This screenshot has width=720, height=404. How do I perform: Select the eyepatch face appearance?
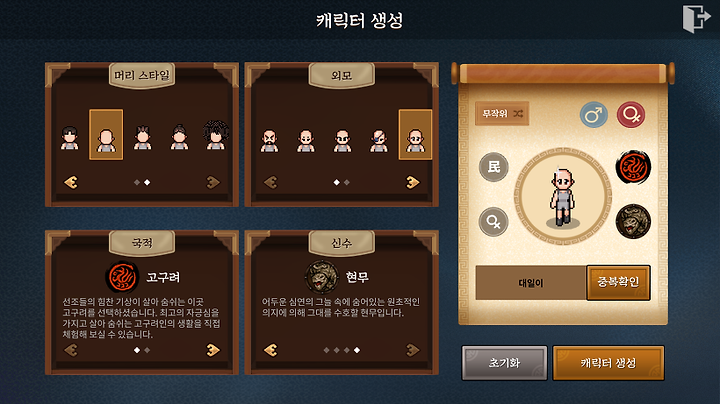point(379,140)
